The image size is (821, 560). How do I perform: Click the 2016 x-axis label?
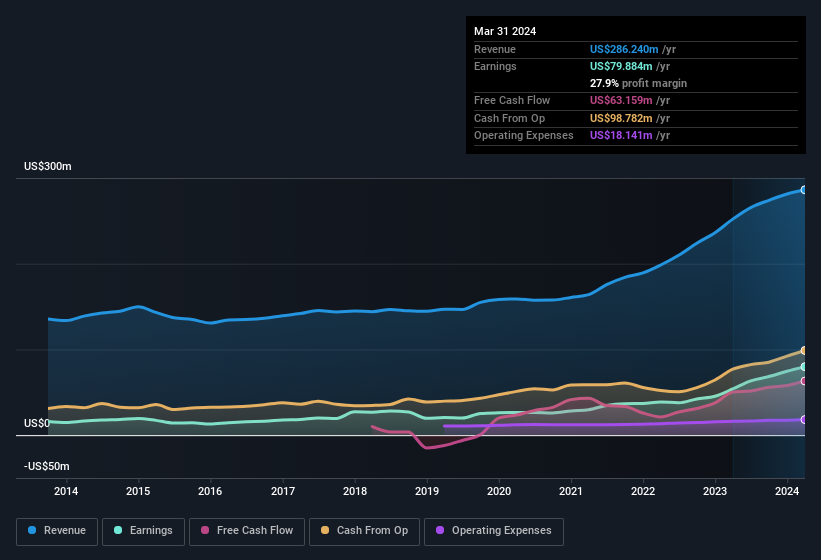(210, 491)
